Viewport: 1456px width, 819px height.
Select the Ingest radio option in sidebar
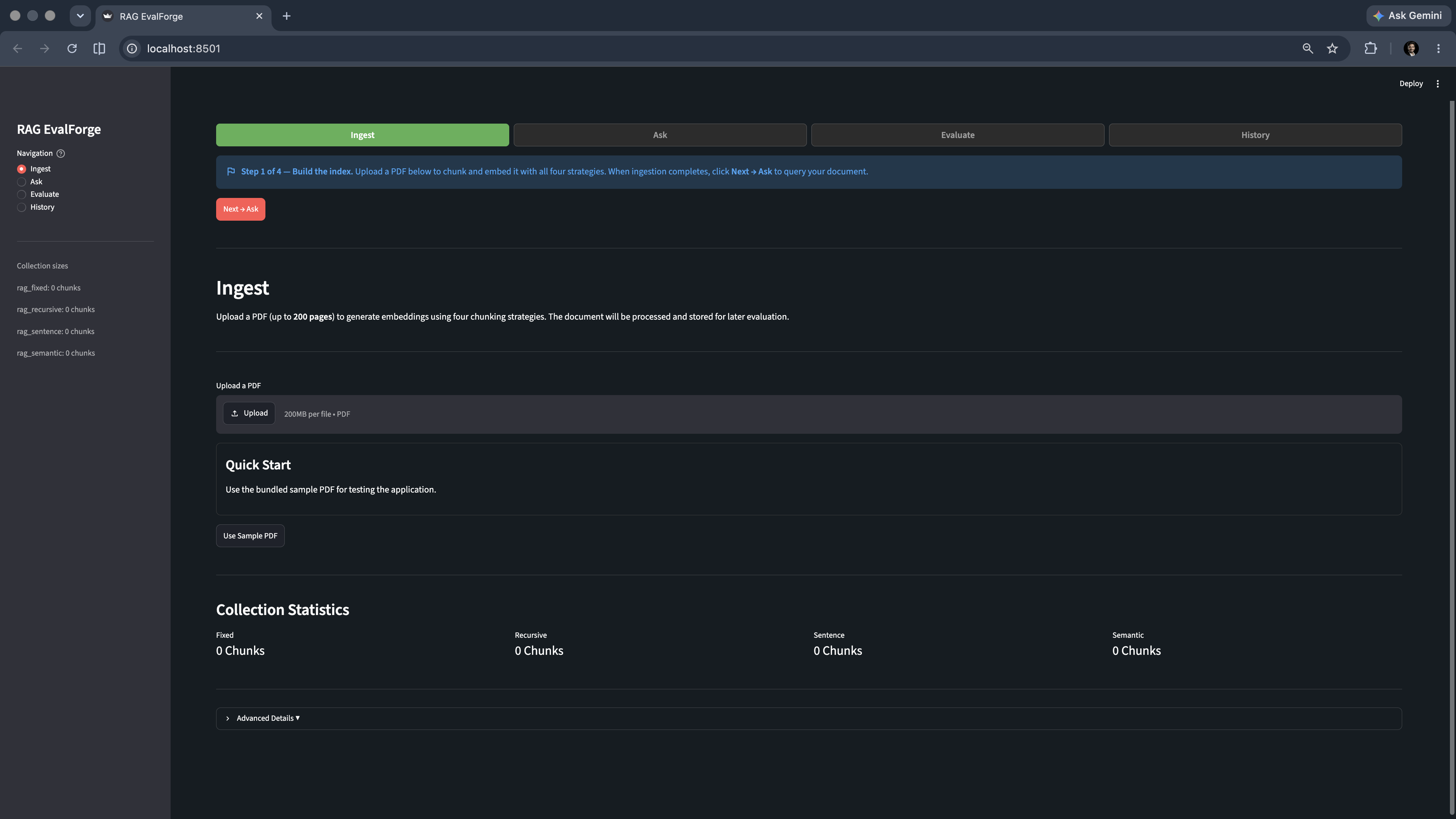point(34,169)
